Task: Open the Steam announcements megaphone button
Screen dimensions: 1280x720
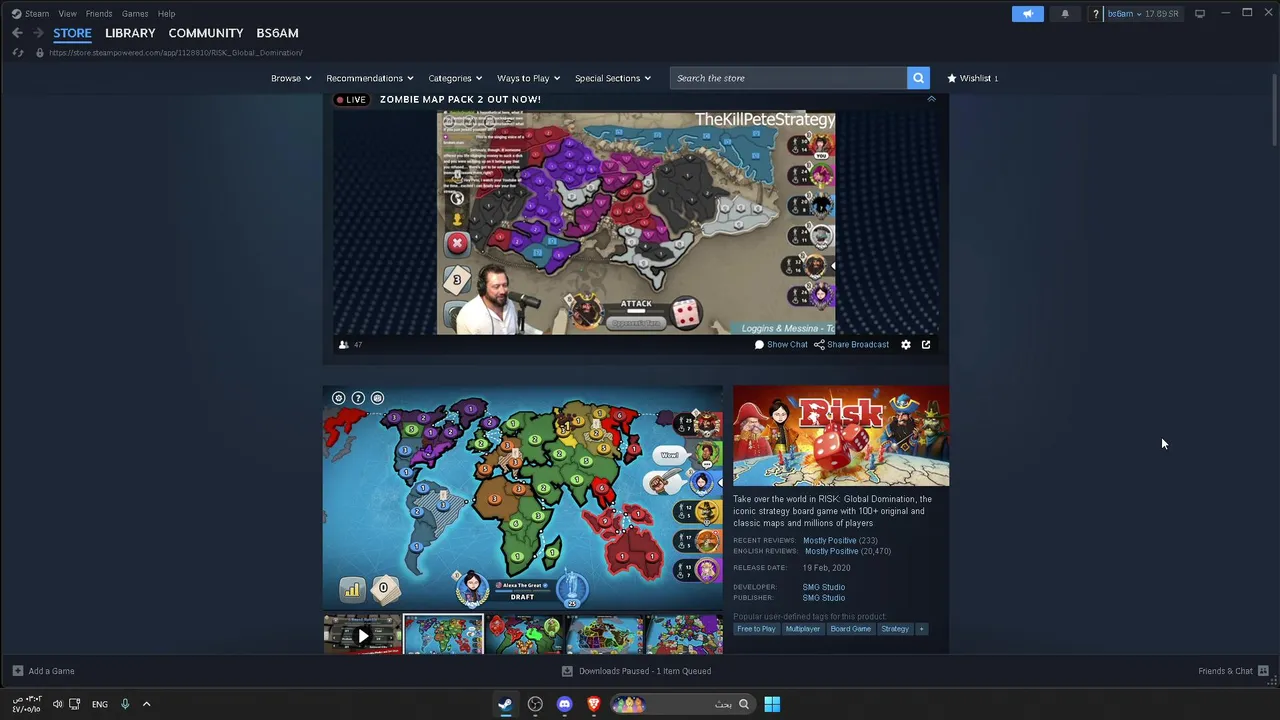Action: (1027, 14)
